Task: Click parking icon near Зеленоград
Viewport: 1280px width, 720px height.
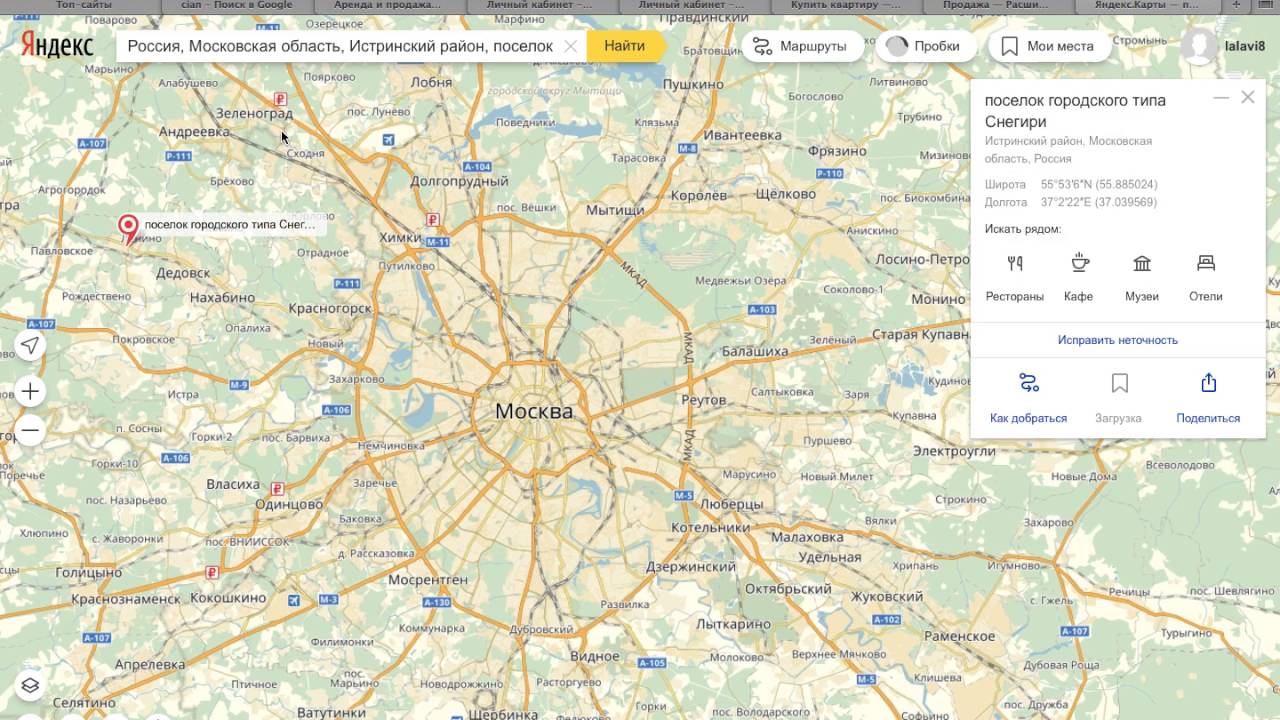Action: 281,99
